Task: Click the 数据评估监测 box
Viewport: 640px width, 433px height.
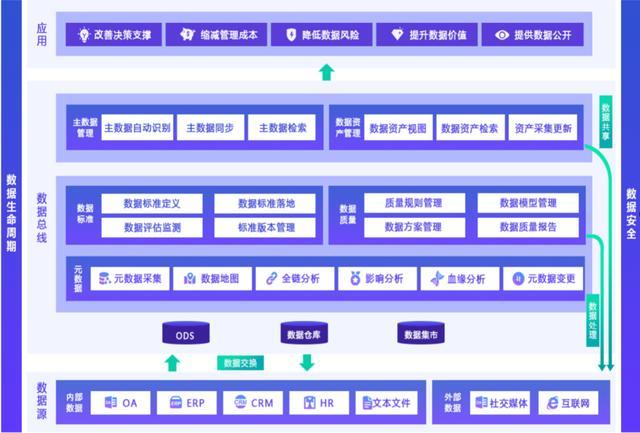Action: (152, 227)
